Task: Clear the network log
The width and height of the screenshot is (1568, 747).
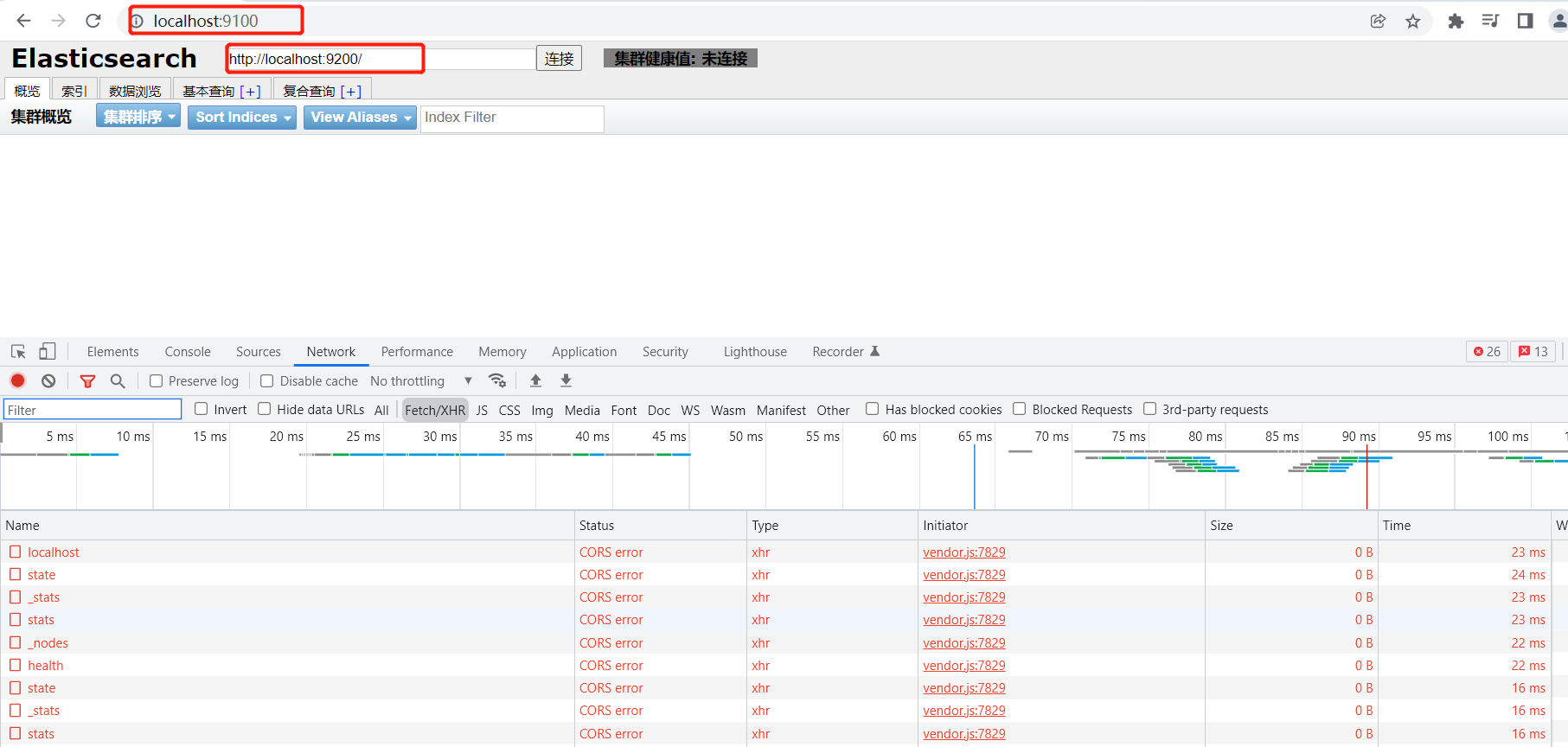Action: pyautogui.click(x=48, y=380)
